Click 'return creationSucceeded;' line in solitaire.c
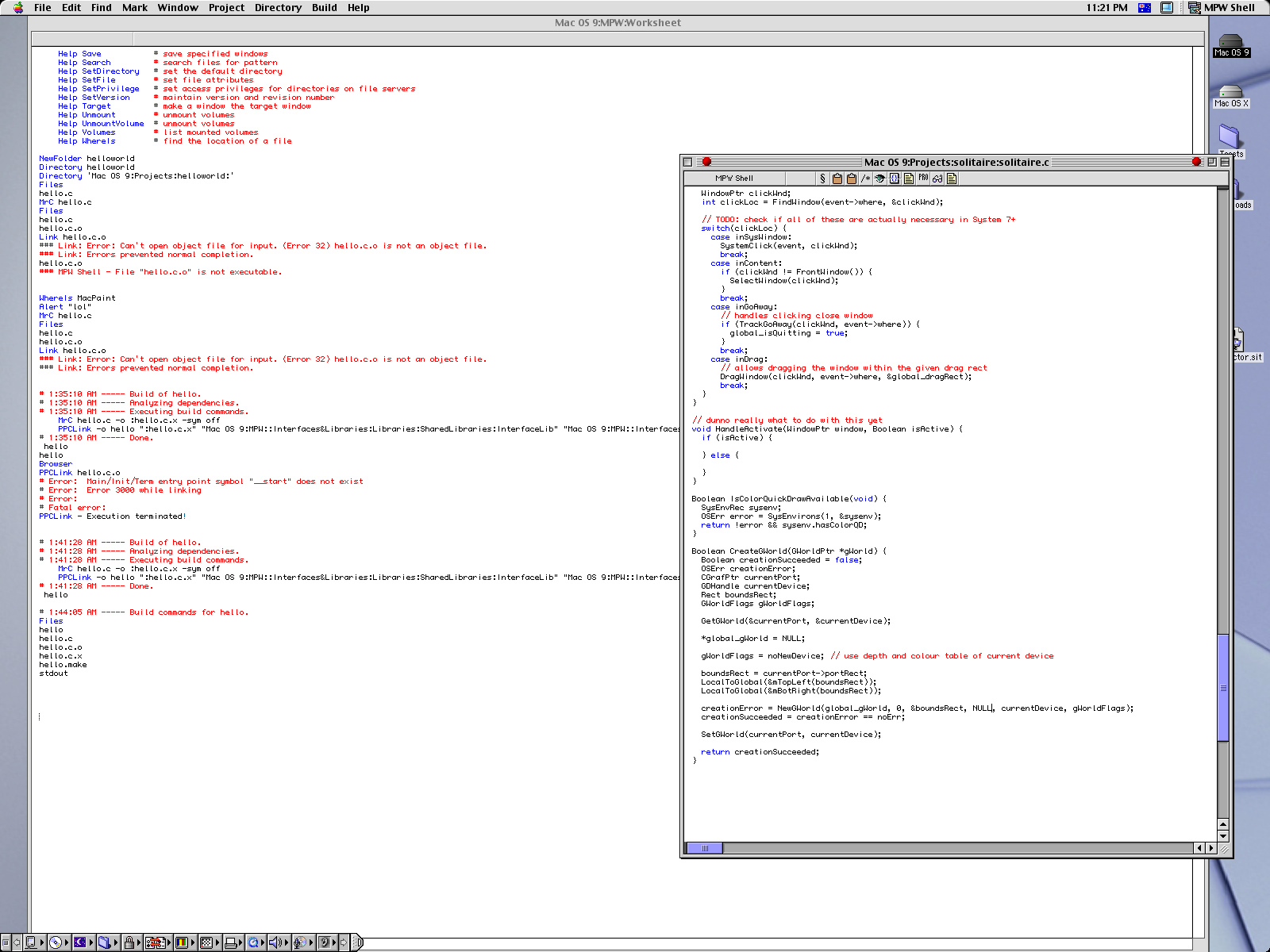Image resolution: width=1270 pixels, height=952 pixels. coord(760,752)
